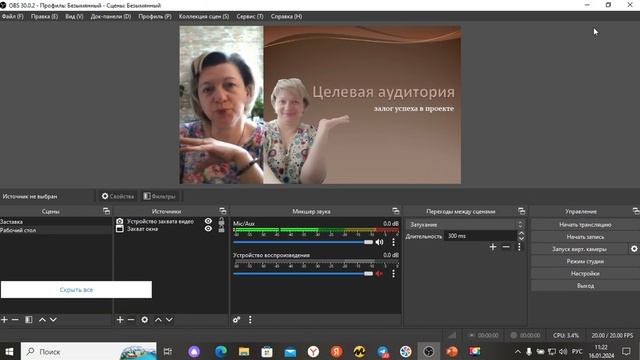Hide the video capture device source
Viewport: 640px width, 360px height.
point(208,221)
